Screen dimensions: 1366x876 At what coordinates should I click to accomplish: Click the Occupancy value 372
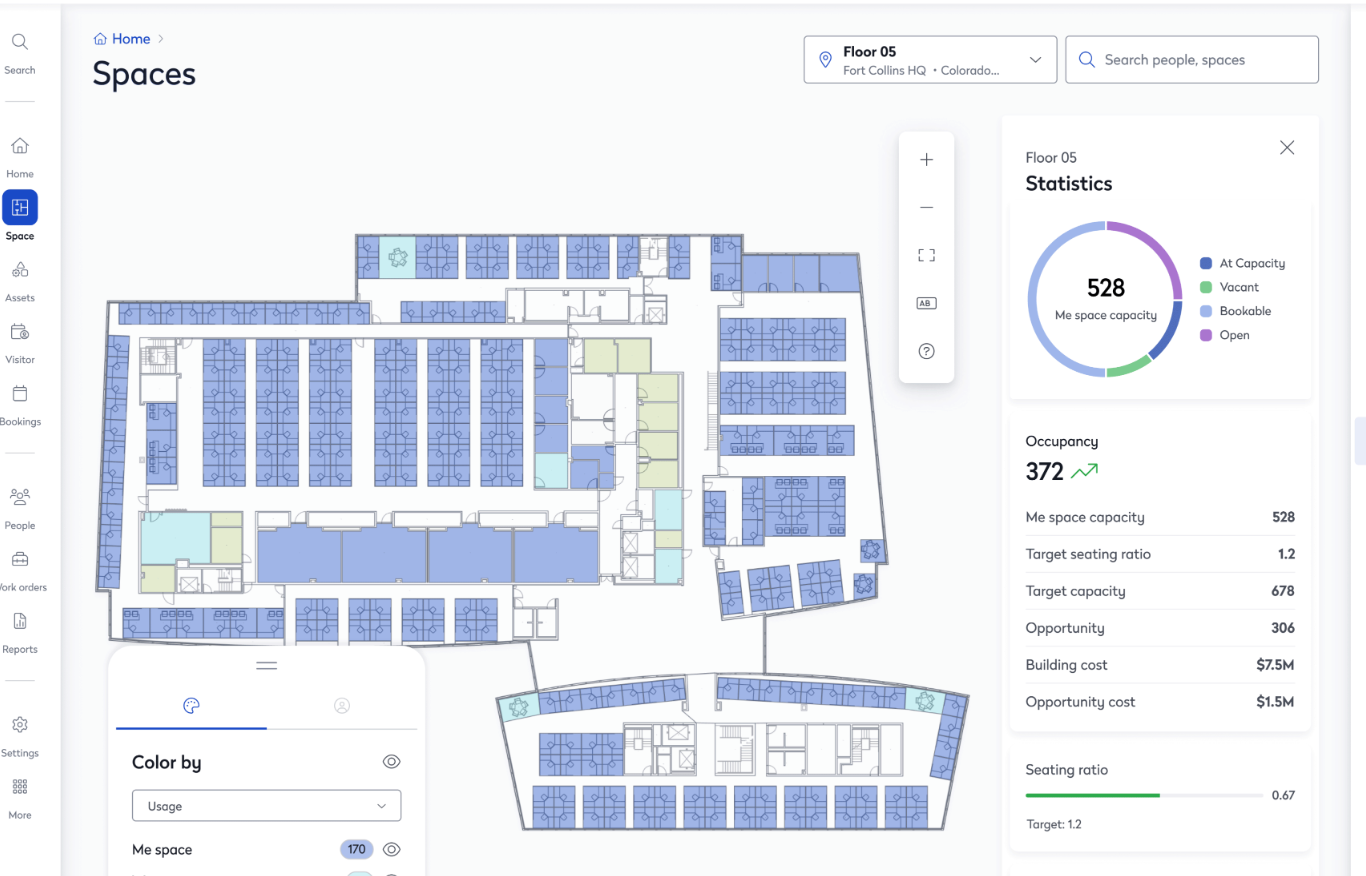[1044, 471]
